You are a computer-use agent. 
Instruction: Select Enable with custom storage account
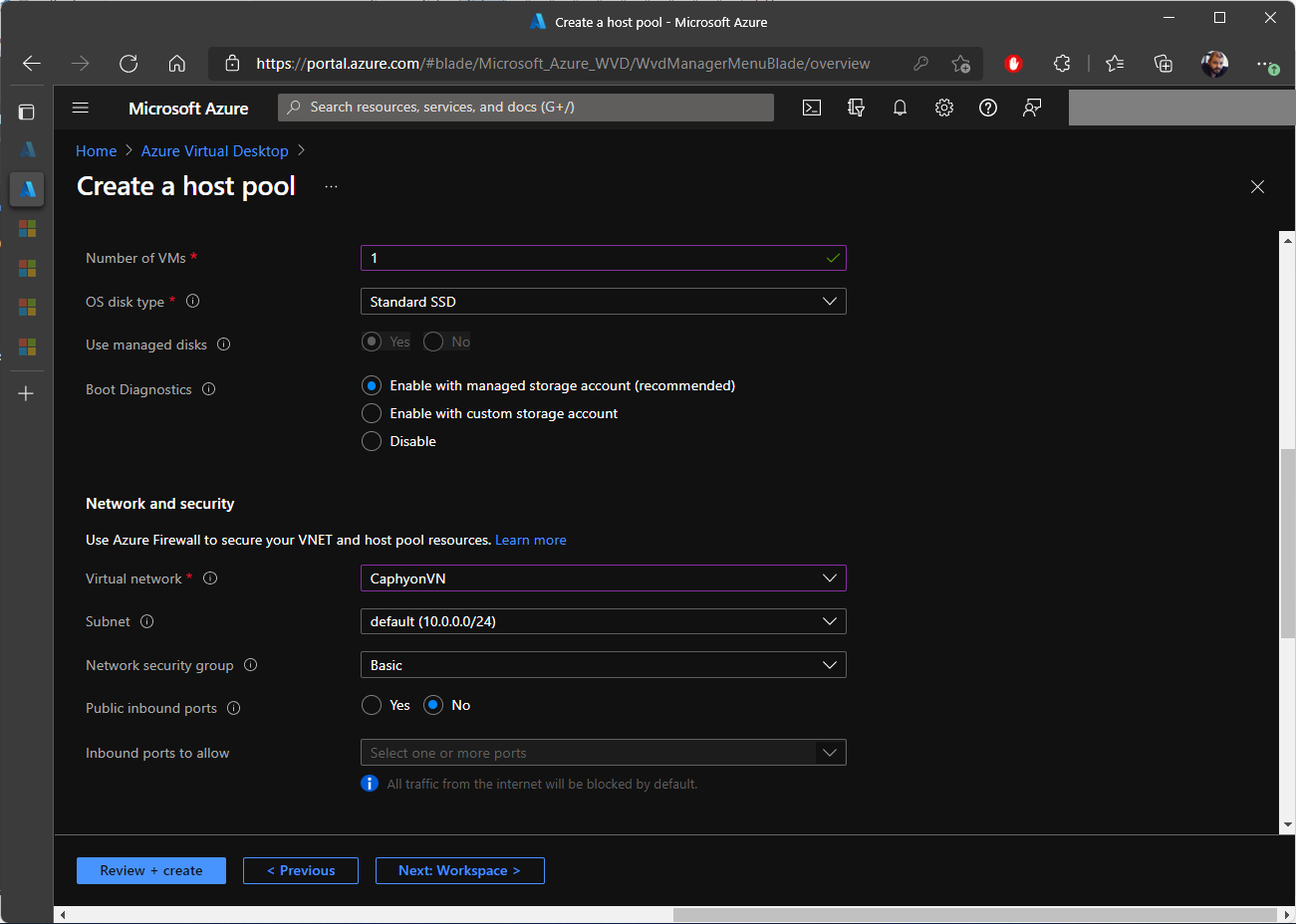(372, 413)
